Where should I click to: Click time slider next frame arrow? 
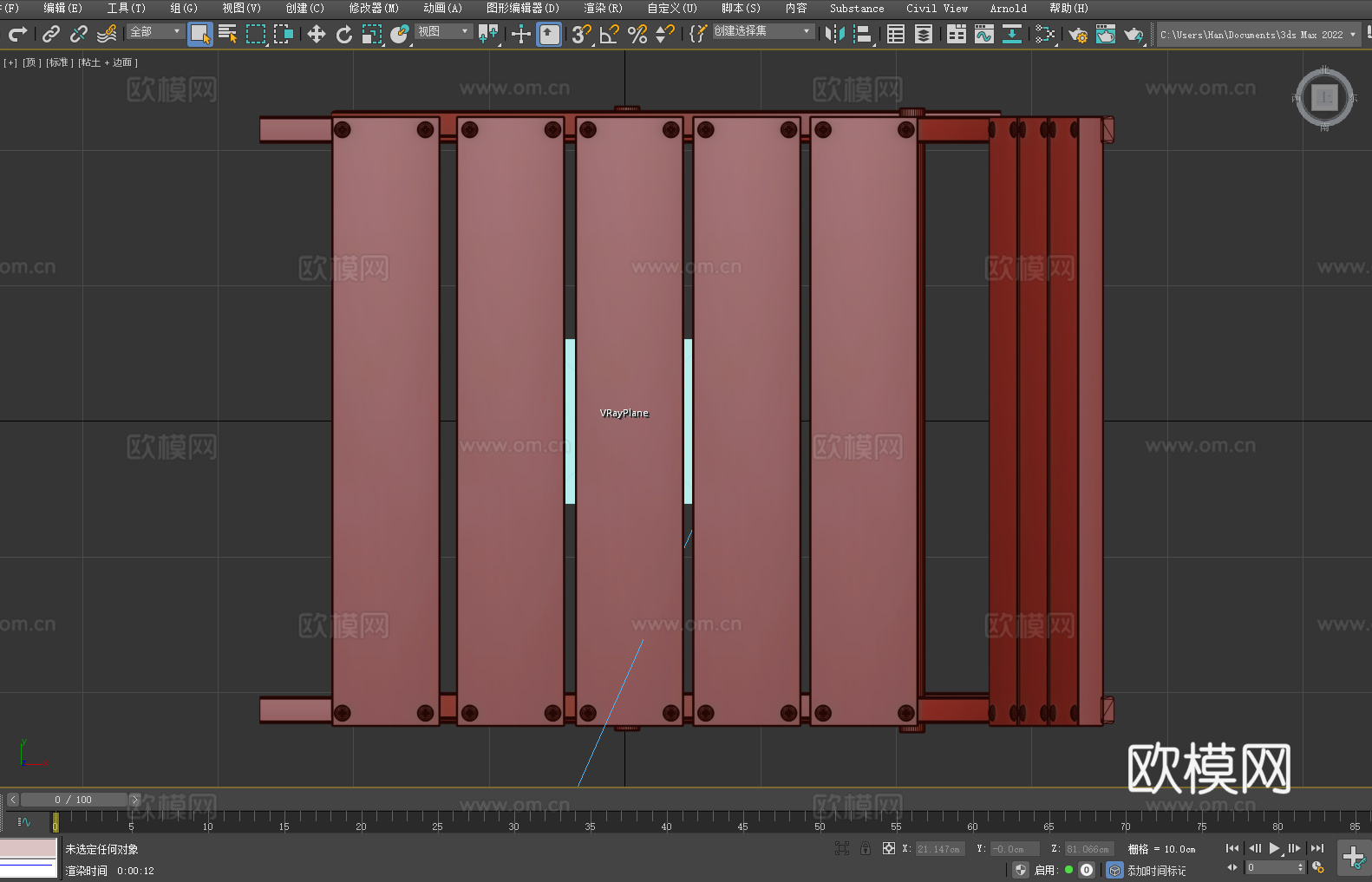134,800
